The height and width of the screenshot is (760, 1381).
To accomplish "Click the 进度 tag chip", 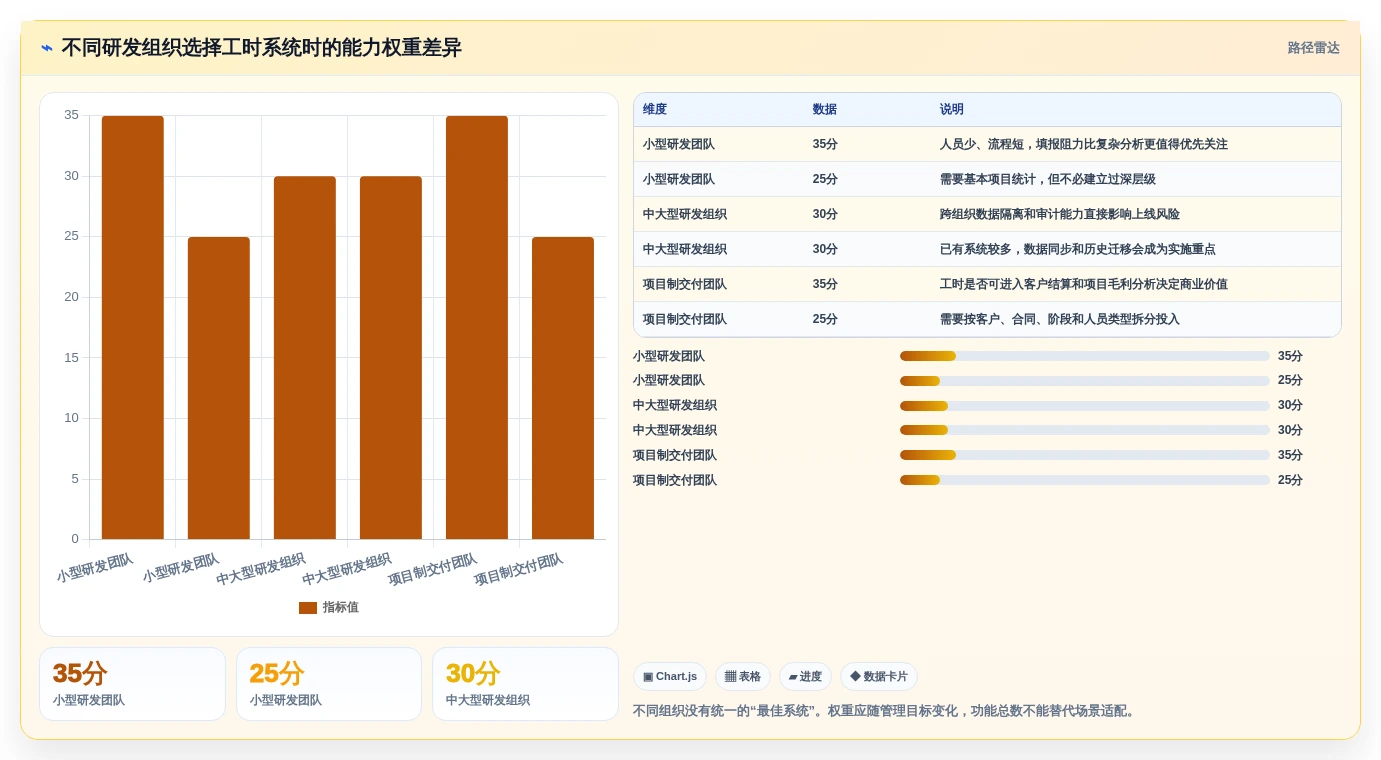I will (x=805, y=677).
